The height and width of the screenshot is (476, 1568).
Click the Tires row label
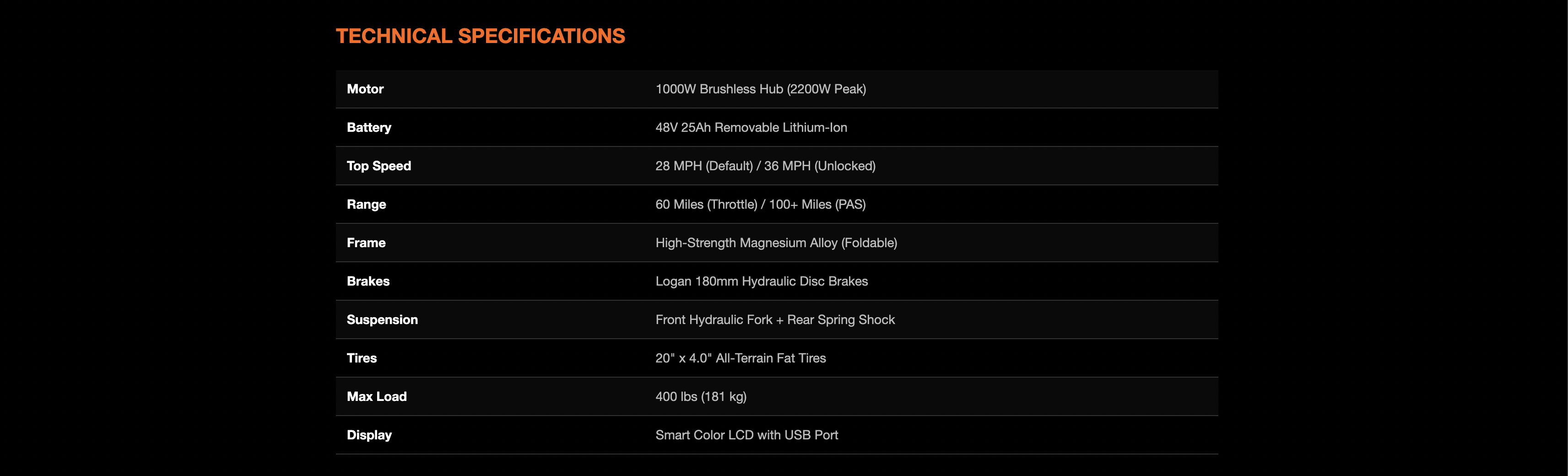[362, 357]
